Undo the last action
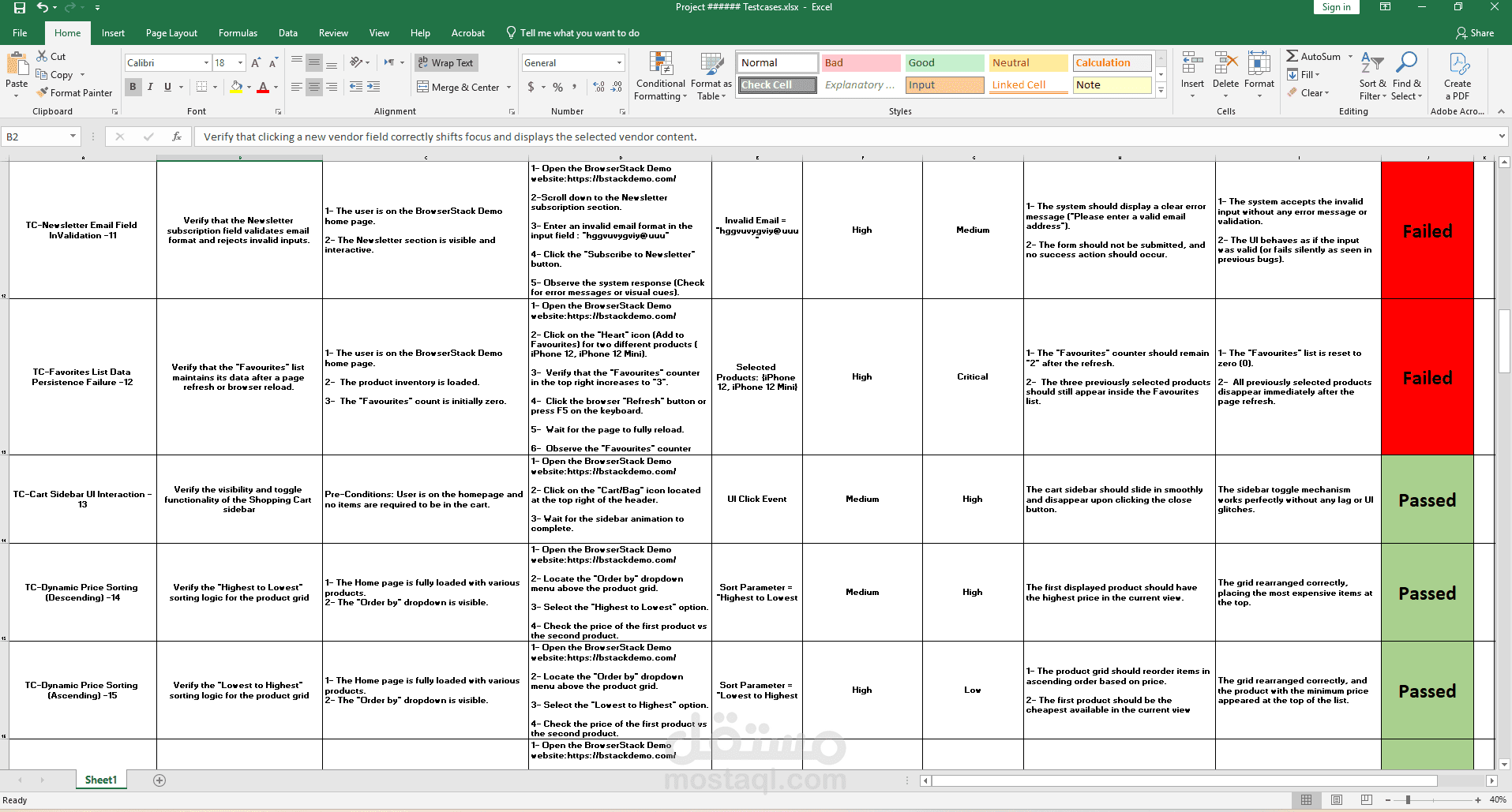1512x812 pixels. [x=42, y=7]
